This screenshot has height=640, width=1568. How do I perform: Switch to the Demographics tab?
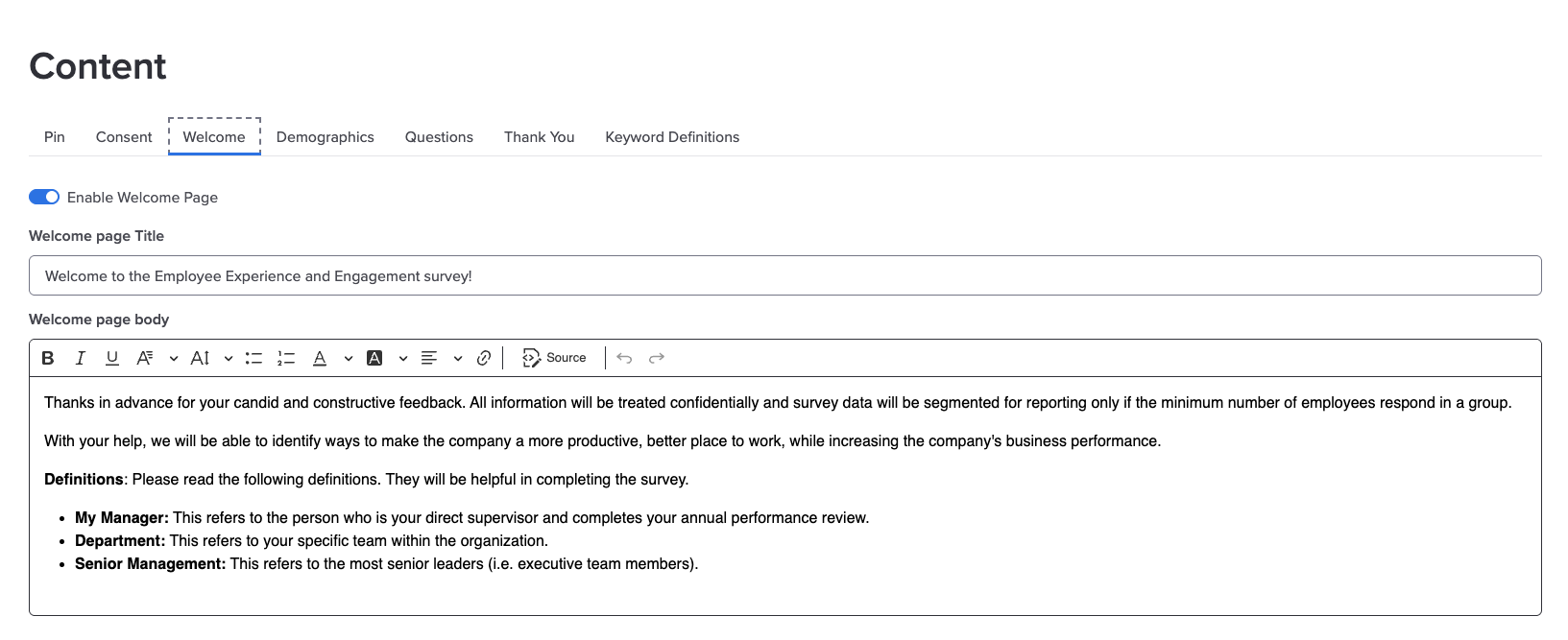(x=326, y=137)
